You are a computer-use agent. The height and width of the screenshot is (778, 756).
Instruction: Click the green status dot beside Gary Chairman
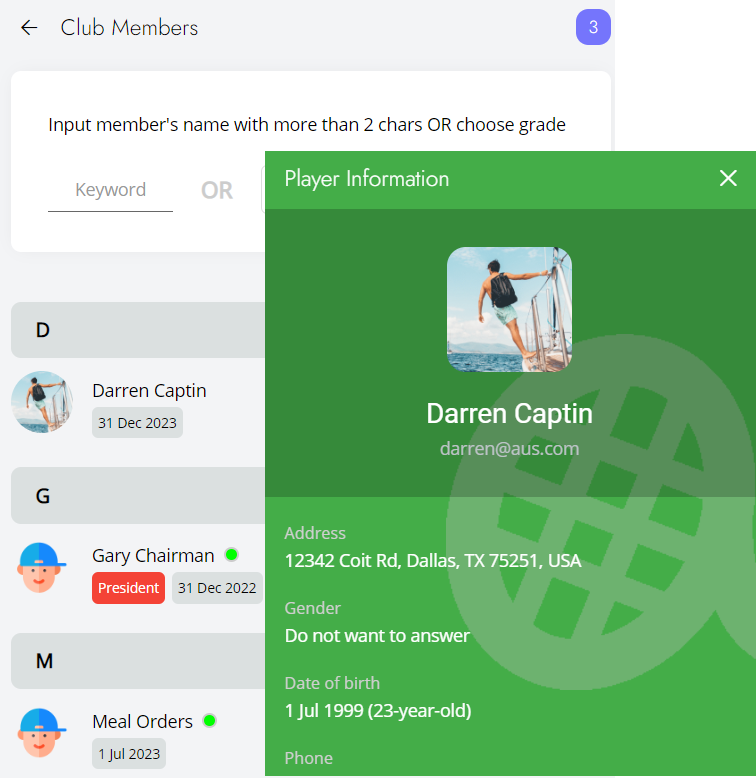231,554
